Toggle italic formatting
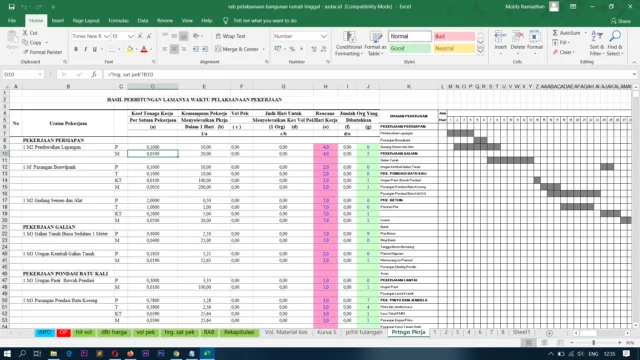The height and width of the screenshot is (360, 640). (85, 49)
